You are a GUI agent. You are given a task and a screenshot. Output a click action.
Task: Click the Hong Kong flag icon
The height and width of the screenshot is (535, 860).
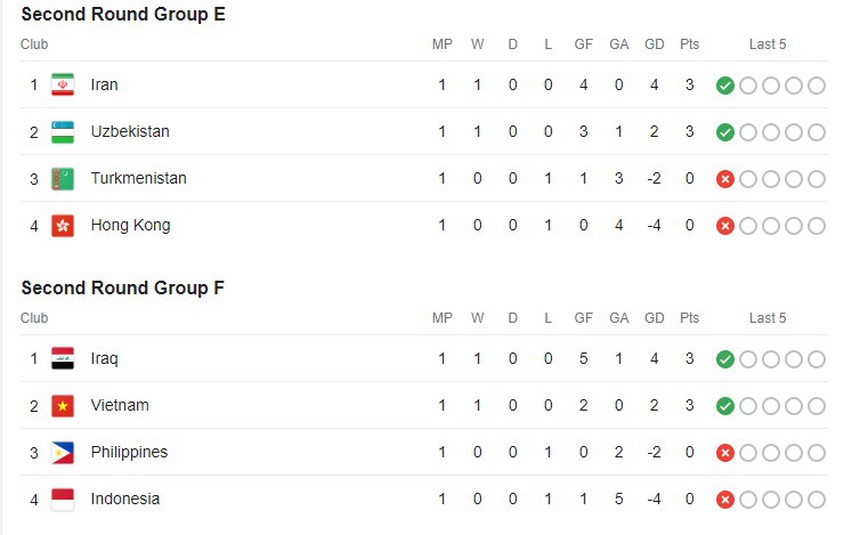[x=63, y=226]
